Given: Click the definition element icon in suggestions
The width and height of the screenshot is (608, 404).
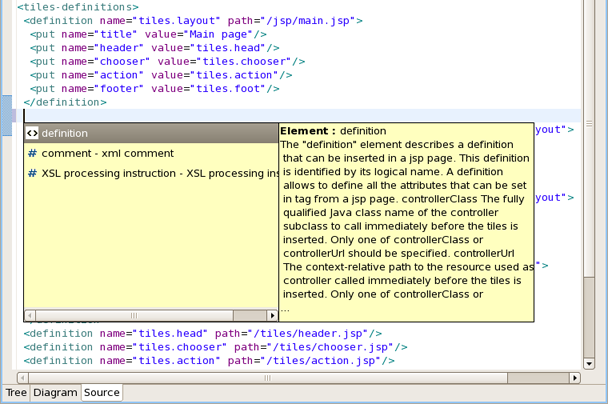Looking at the screenshot, I should pos(32,133).
